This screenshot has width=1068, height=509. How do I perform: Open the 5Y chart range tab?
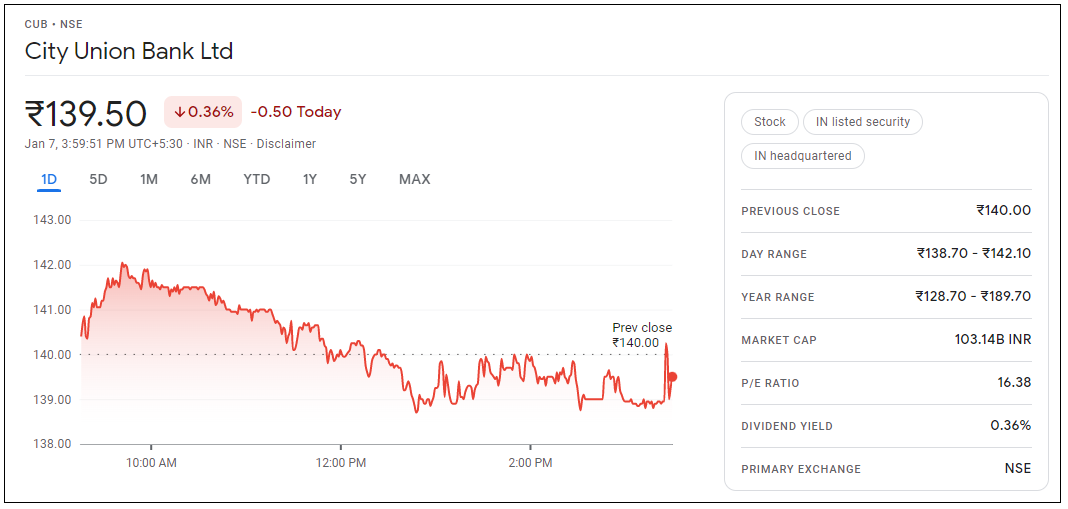point(358,179)
